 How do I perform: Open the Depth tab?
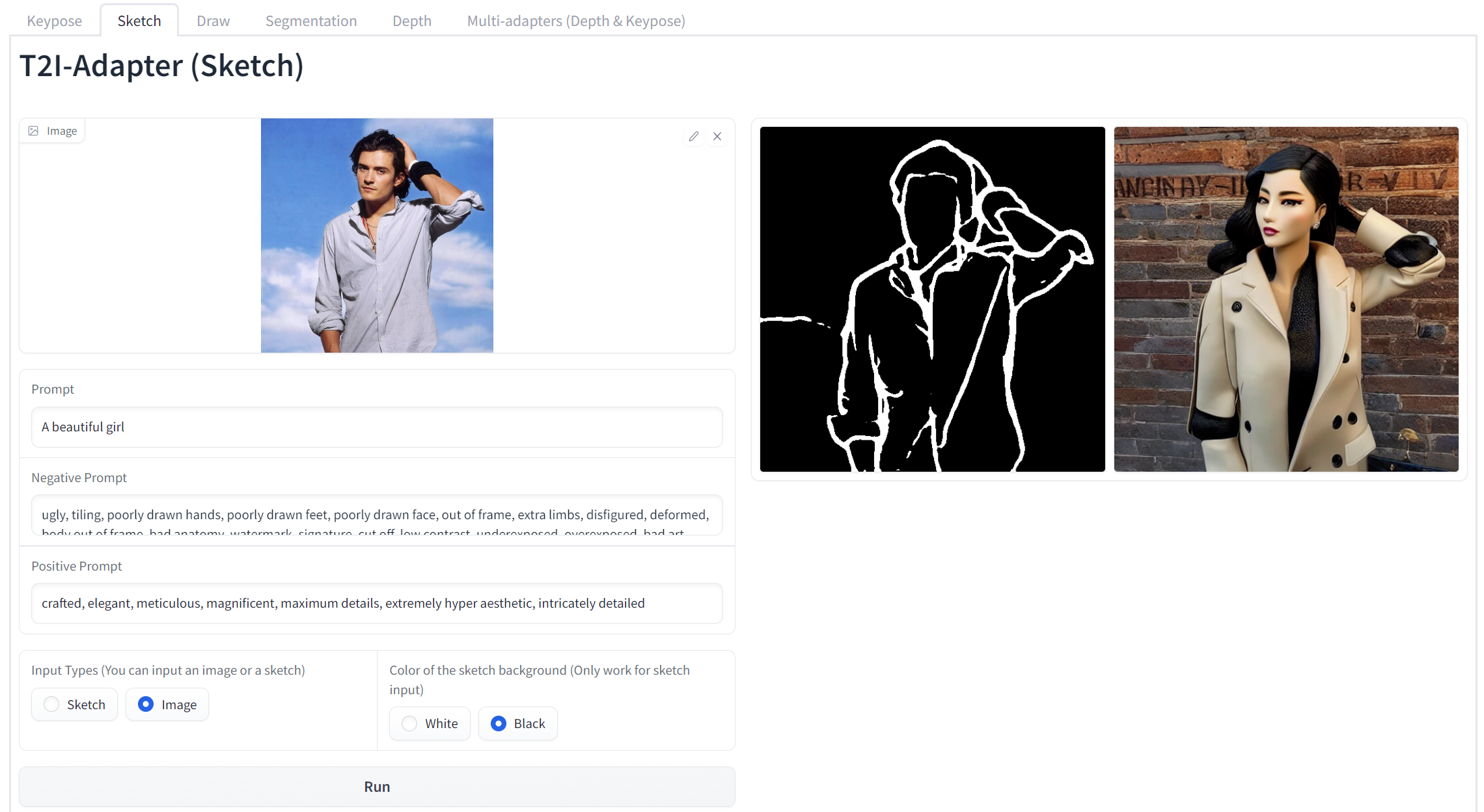411,21
